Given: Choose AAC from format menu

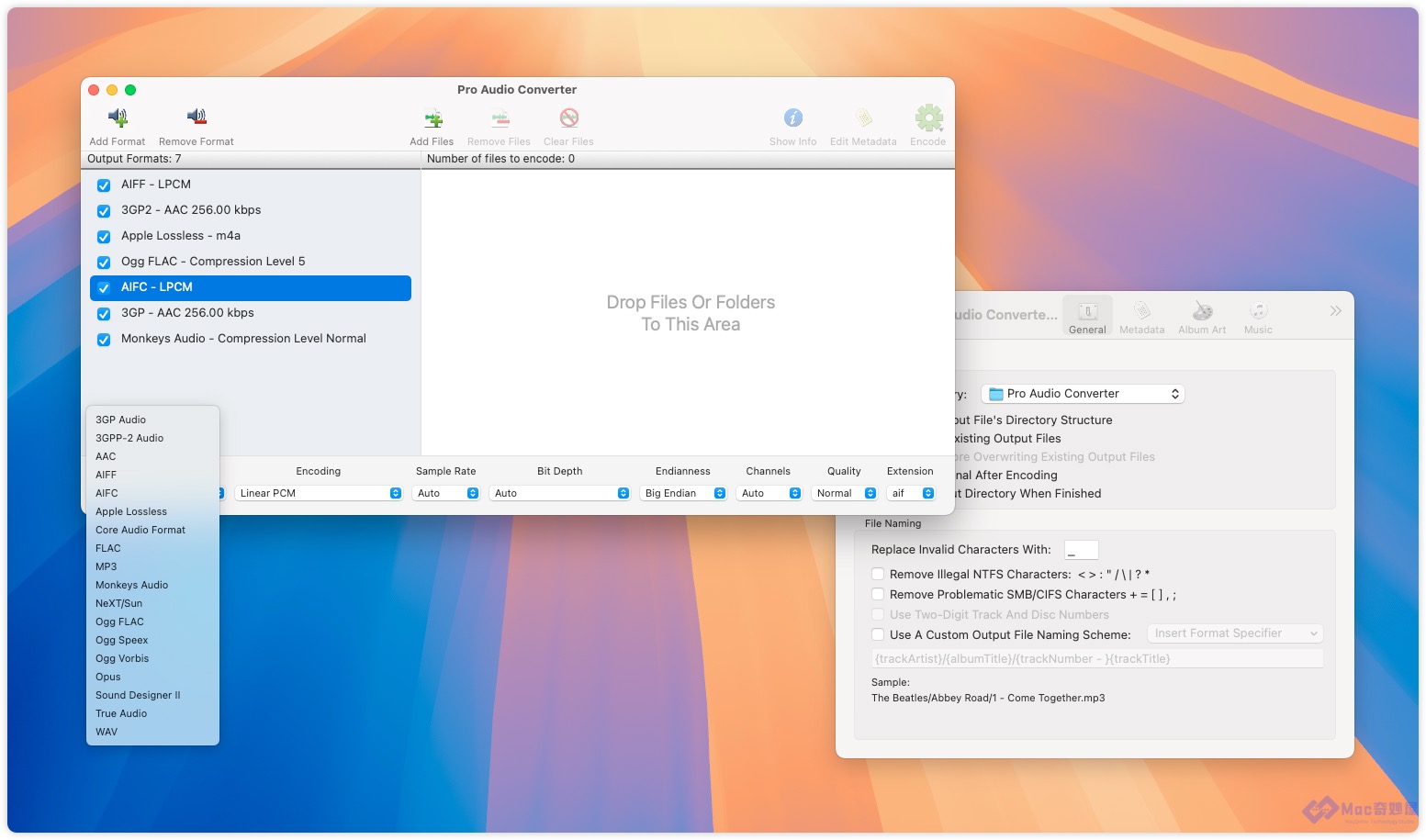Looking at the screenshot, I should pos(152,456).
